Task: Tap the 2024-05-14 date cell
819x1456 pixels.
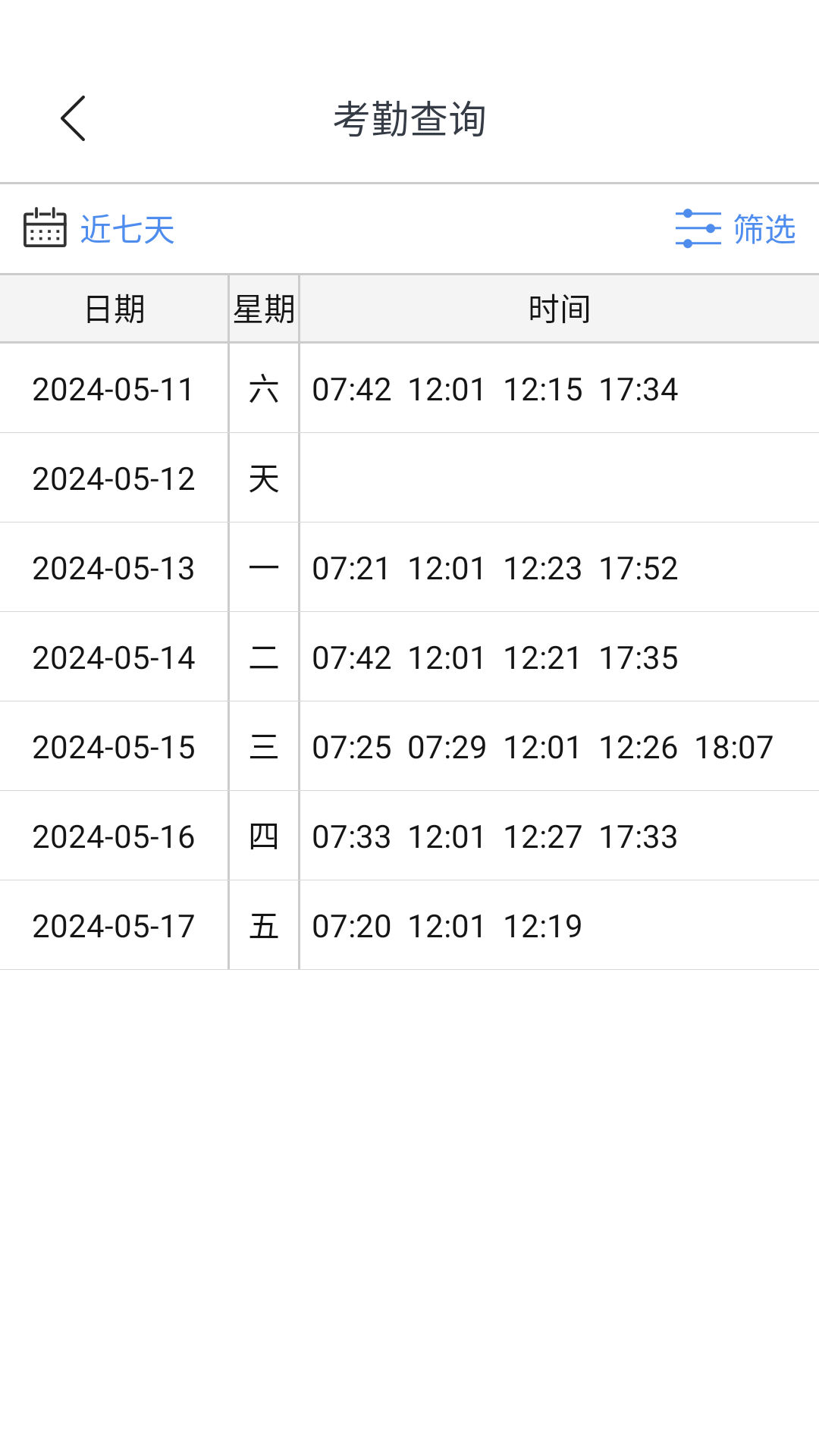Action: click(x=114, y=657)
